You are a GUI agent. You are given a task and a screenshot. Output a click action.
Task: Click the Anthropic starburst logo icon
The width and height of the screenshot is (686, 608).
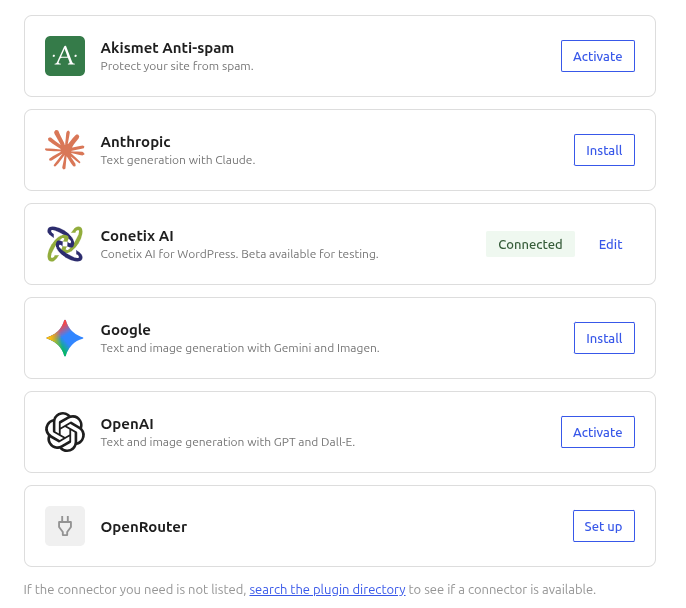pyautogui.click(x=65, y=150)
